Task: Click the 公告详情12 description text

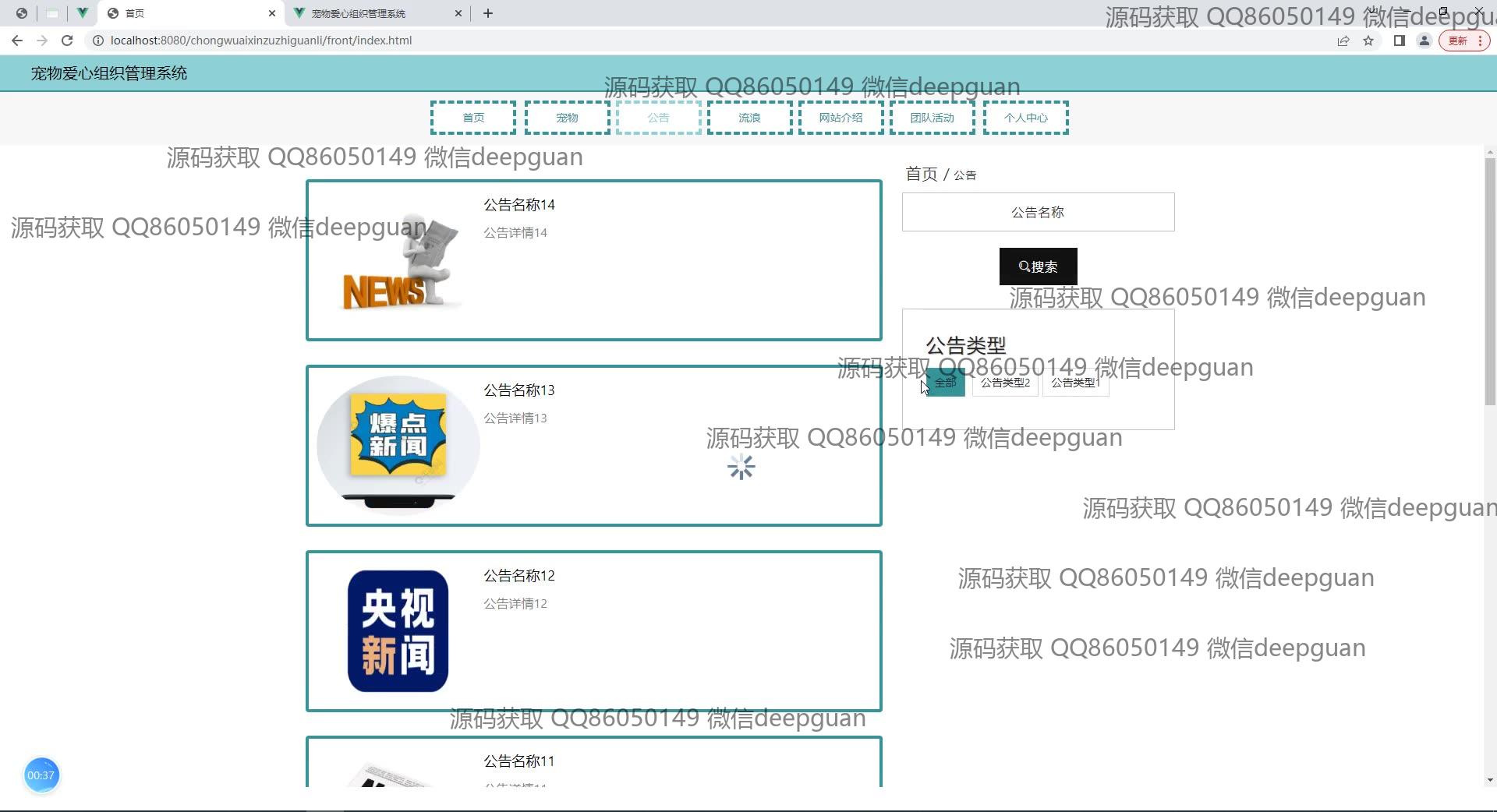Action: (515, 604)
